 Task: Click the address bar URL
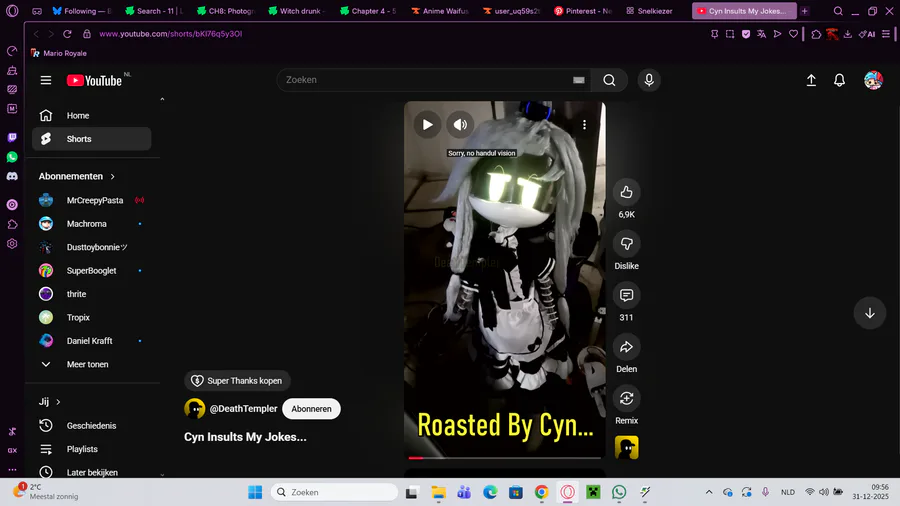(170, 34)
